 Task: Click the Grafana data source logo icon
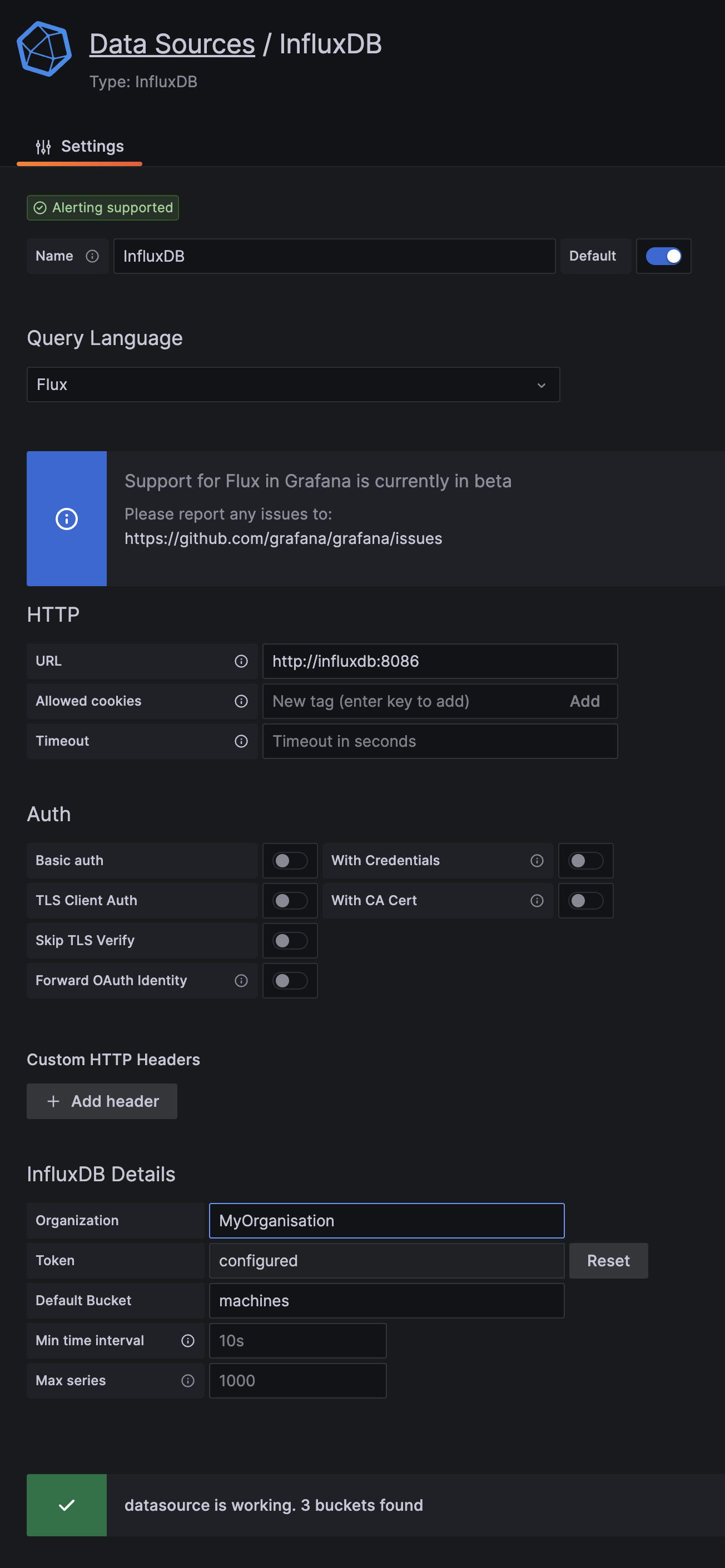pyautogui.click(x=44, y=49)
